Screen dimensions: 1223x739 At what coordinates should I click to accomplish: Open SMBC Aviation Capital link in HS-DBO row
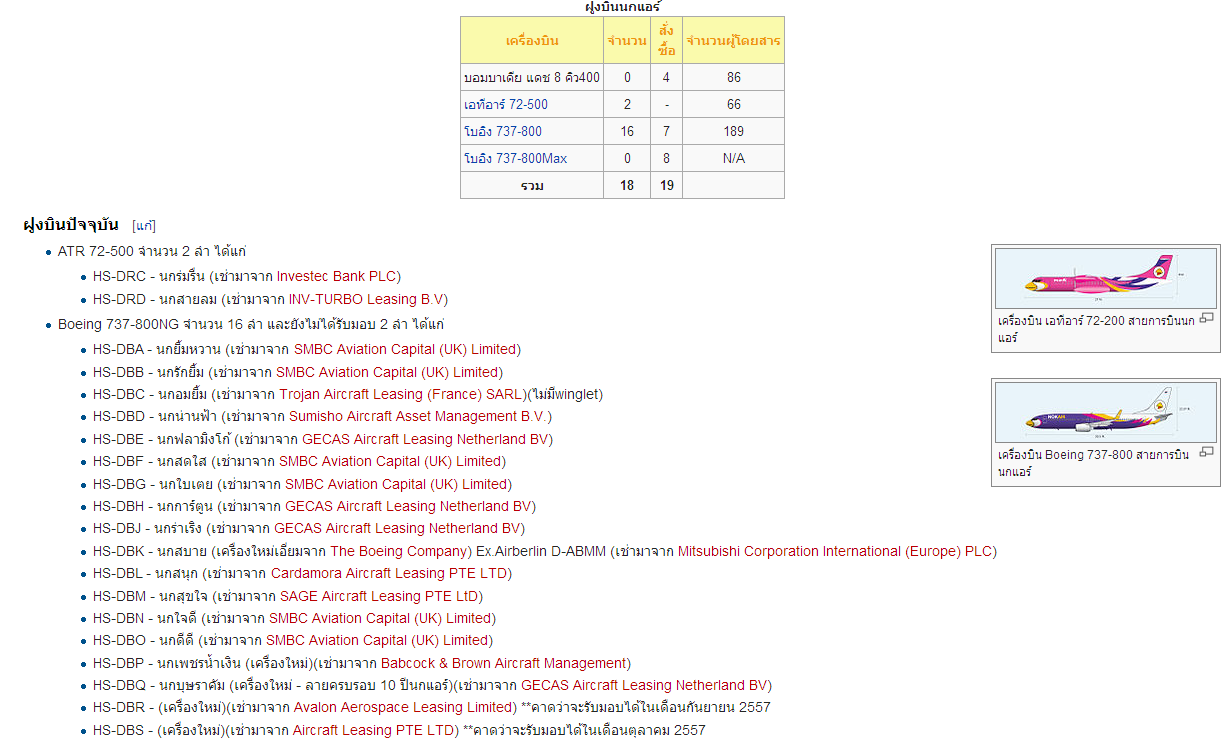[x=377, y=640]
